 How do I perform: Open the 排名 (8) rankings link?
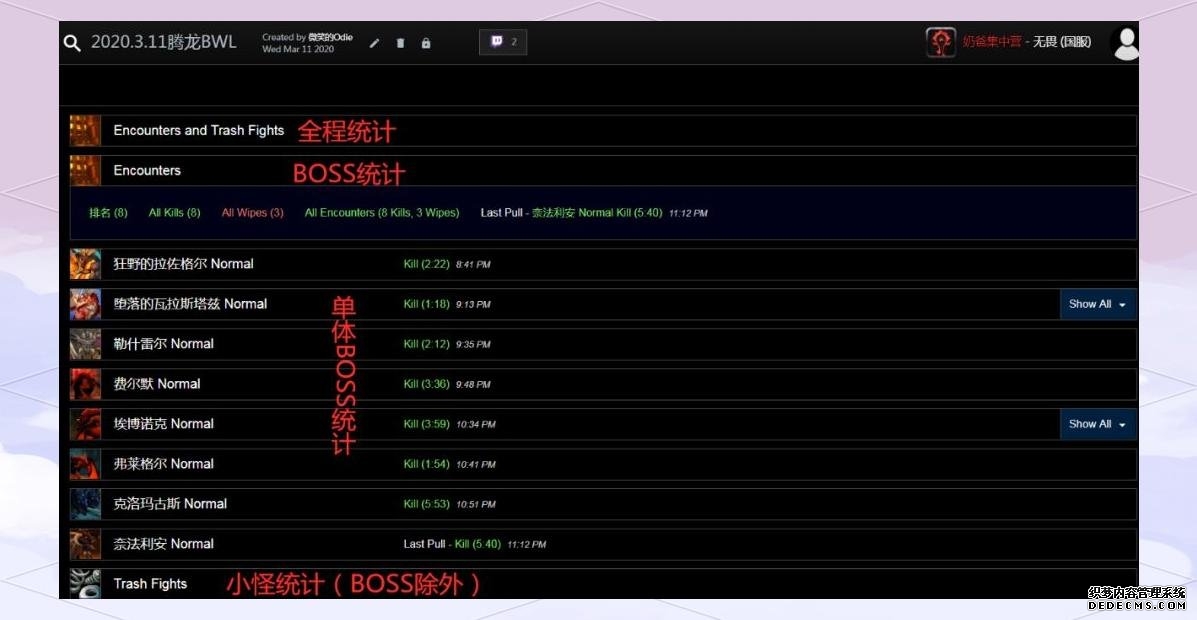tap(108, 213)
